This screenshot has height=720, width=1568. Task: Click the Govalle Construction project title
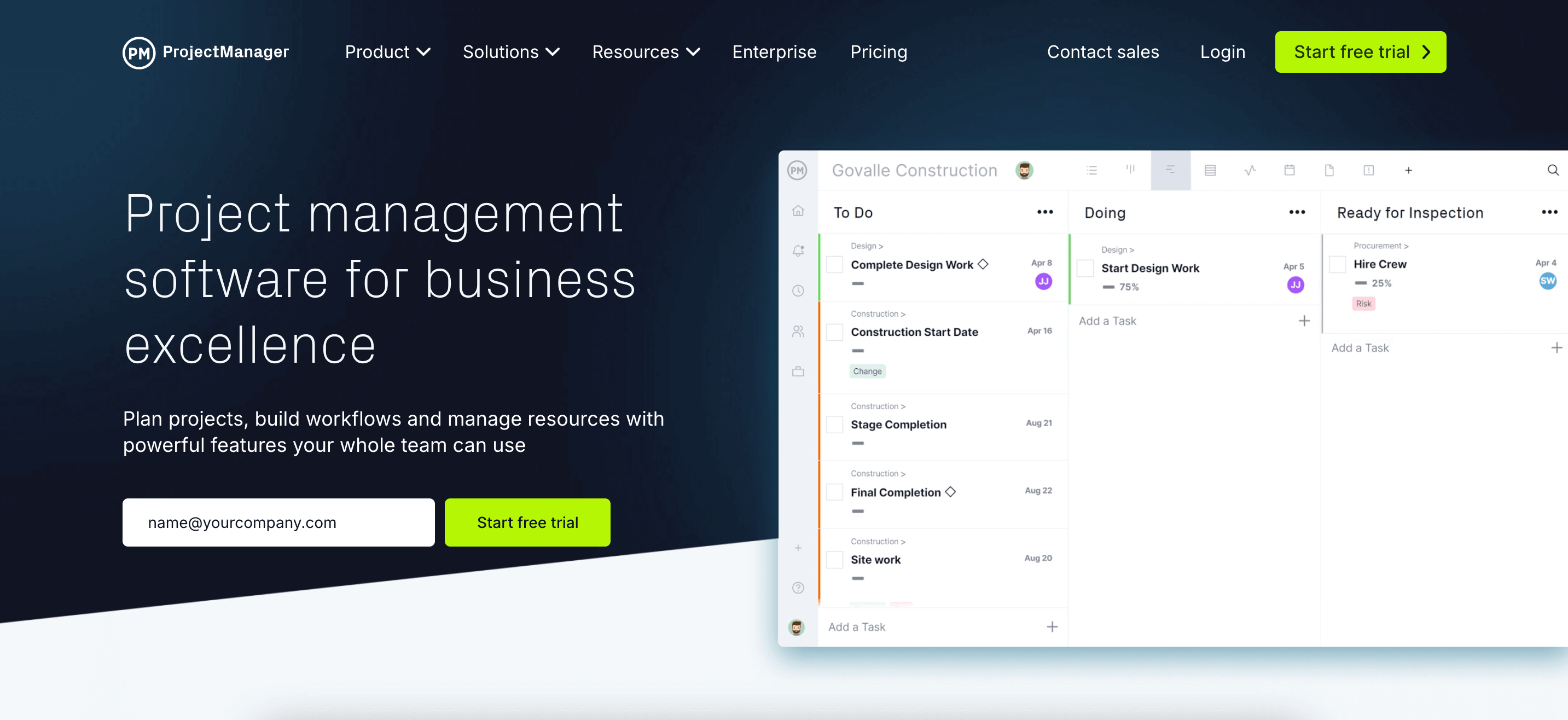coord(914,170)
